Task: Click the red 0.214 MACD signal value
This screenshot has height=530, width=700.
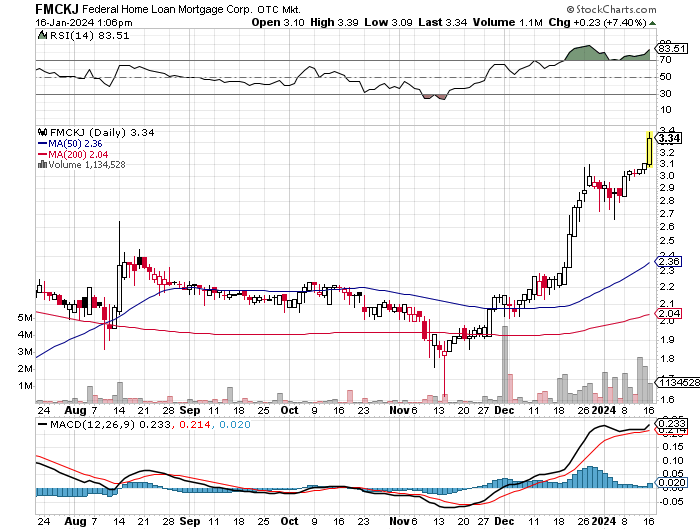Action: (195, 424)
